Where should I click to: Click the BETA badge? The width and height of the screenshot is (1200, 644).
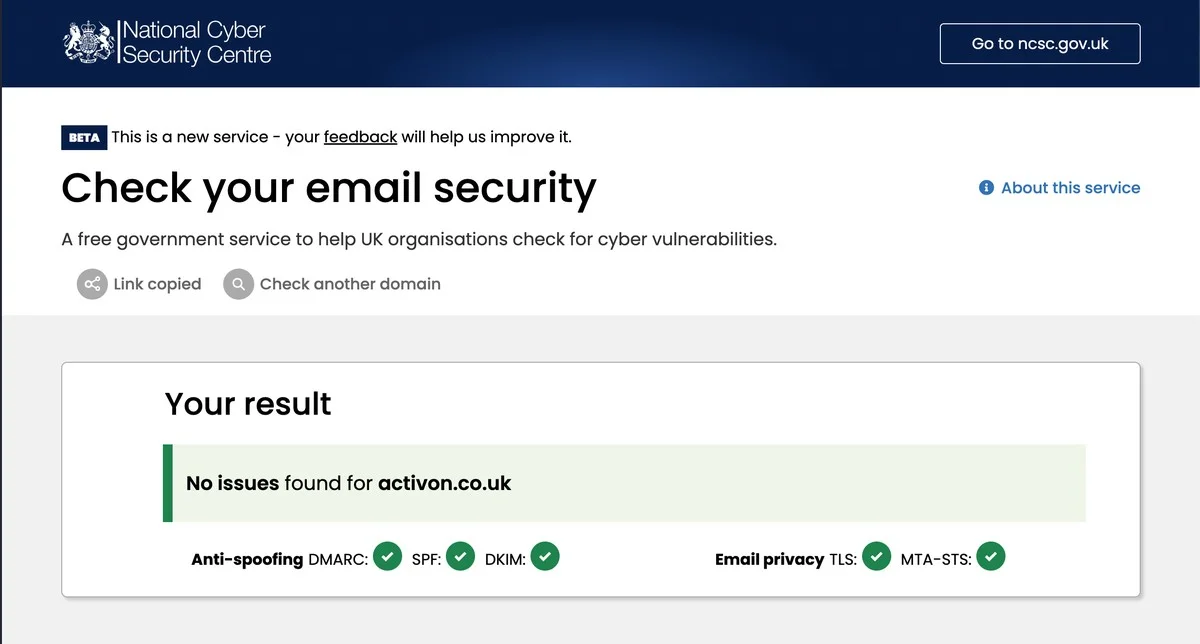[x=84, y=137]
